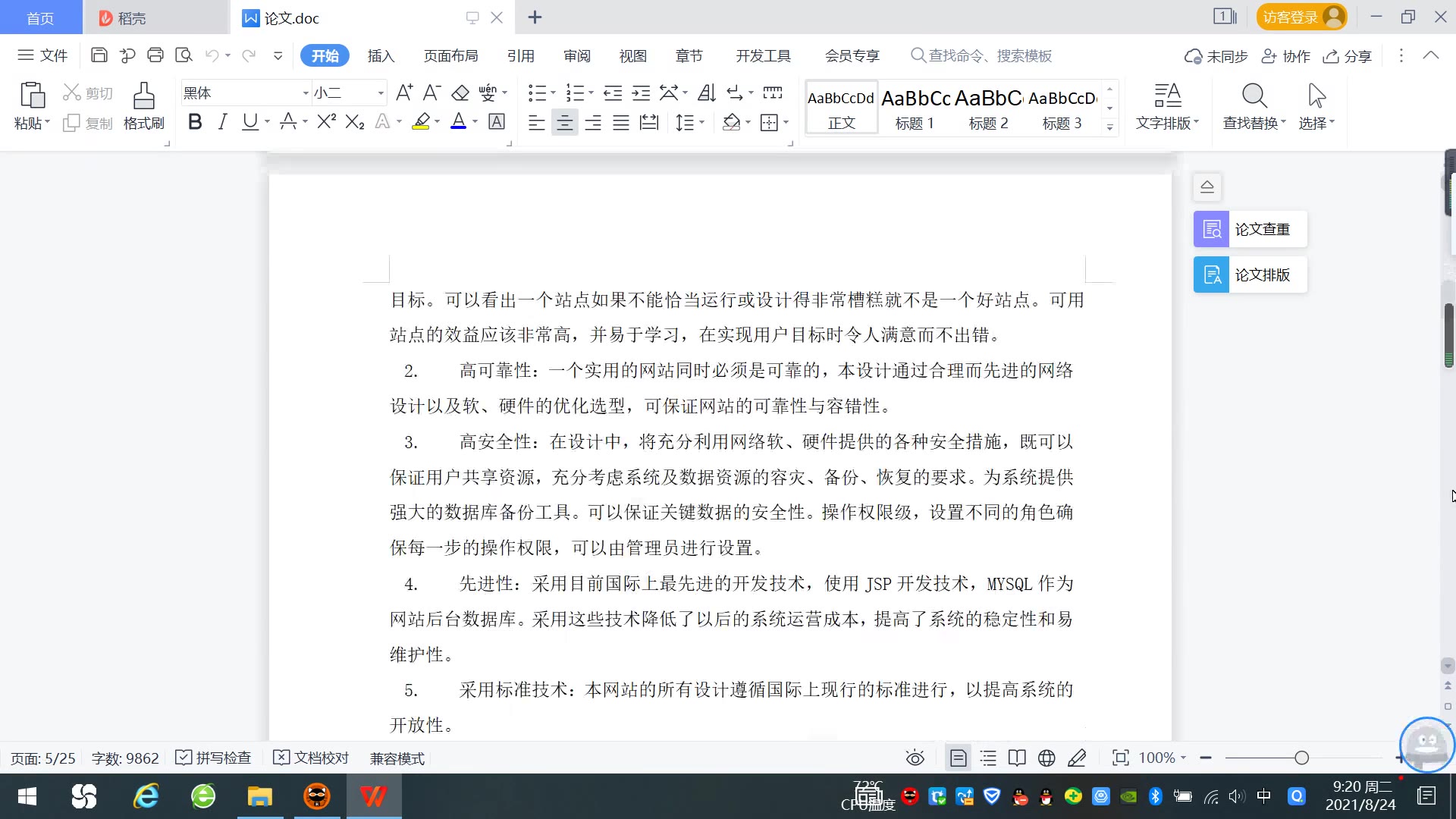This screenshot has height=819, width=1456.
Task: Open the Page Layout ribbon tab
Action: [x=451, y=55]
